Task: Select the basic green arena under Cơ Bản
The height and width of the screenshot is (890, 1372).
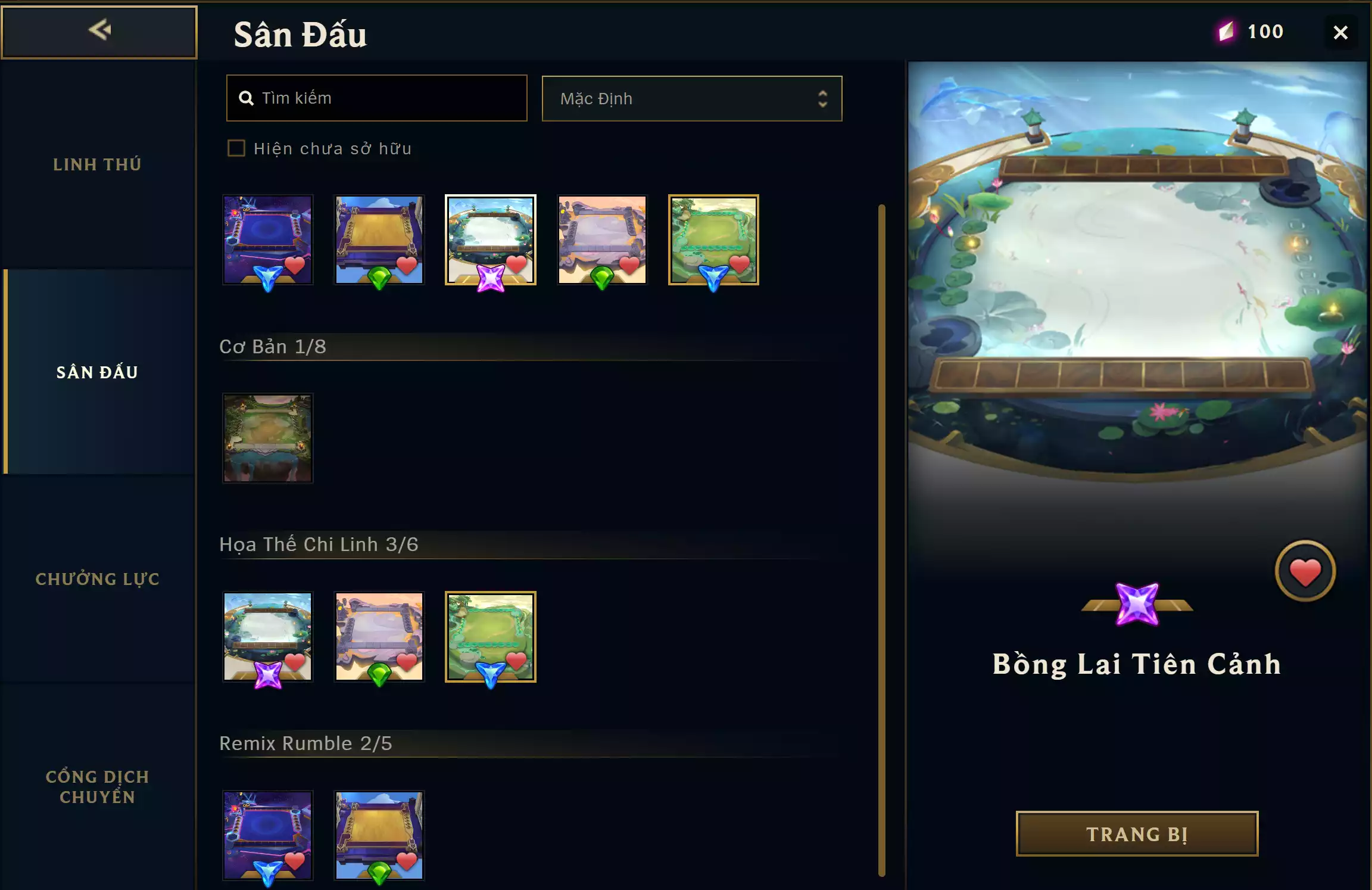Action: click(268, 438)
